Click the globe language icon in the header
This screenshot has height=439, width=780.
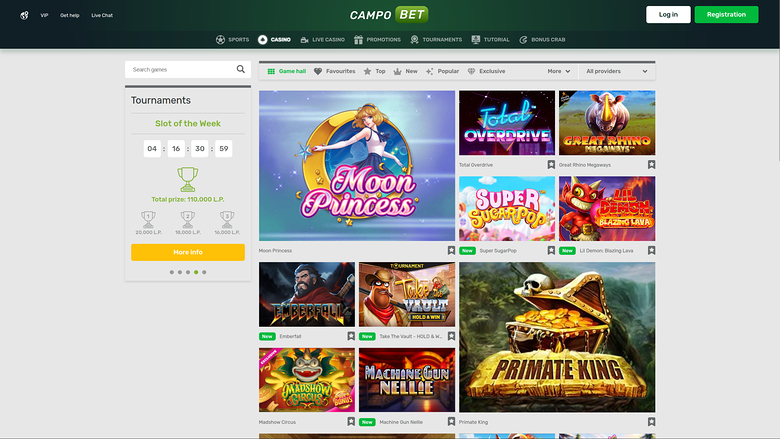pyautogui.click(x=24, y=15)
